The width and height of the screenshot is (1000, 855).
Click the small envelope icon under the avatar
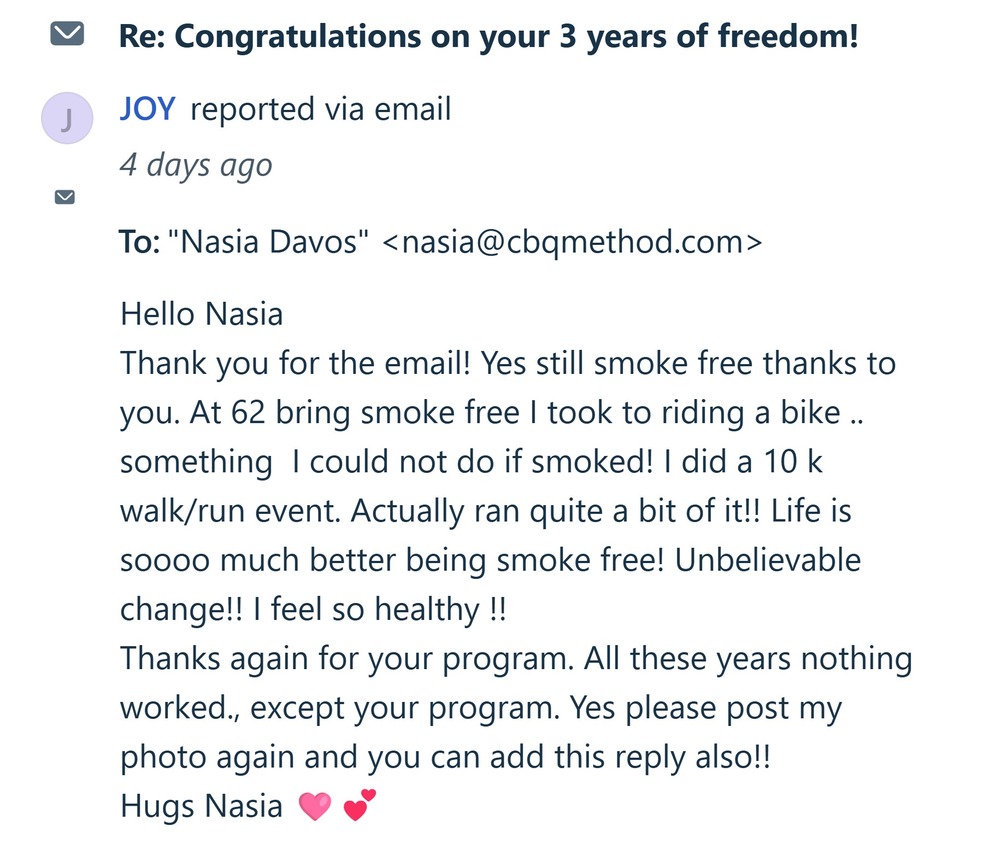tap(65, 198)
